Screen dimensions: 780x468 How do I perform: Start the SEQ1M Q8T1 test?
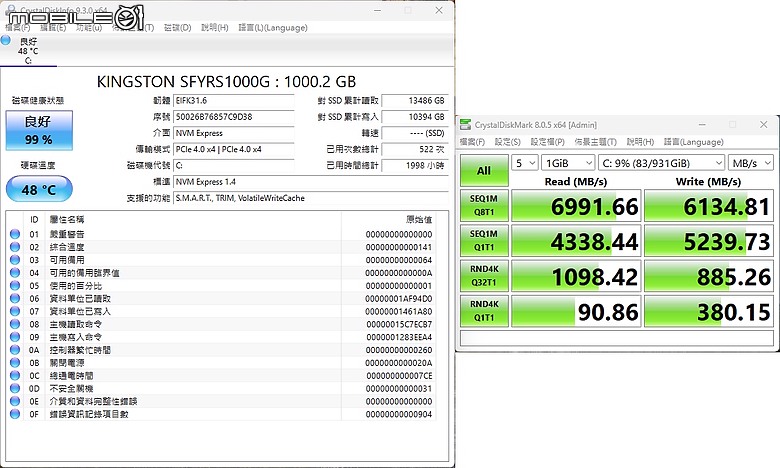click(x=484, y=205)
